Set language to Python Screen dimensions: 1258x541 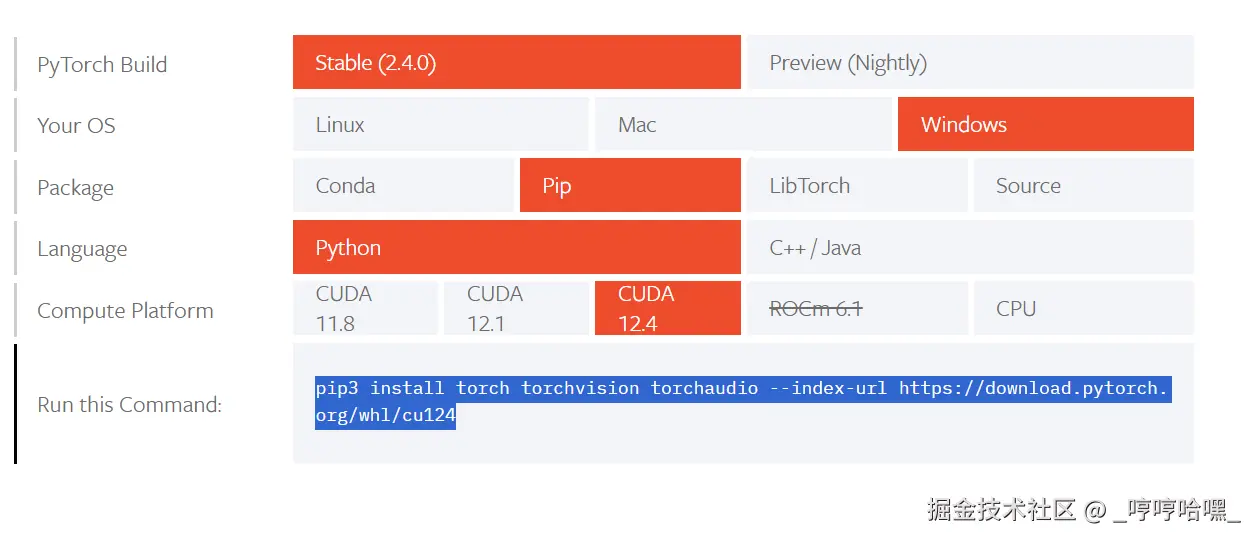[517, 248]
